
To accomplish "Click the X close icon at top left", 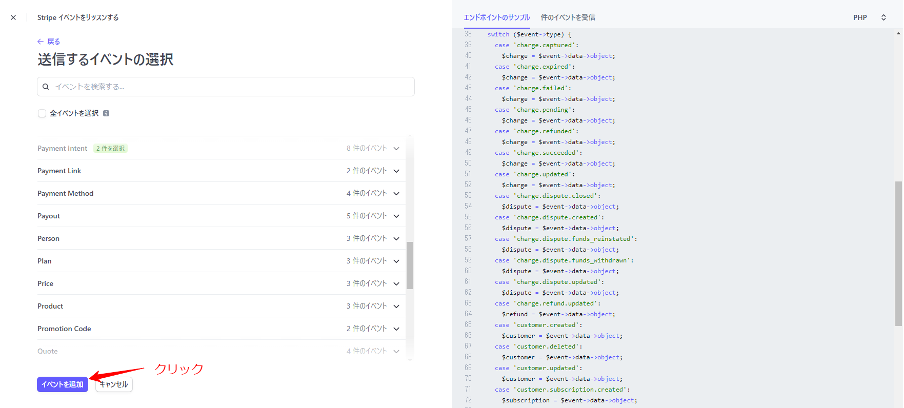I will coord(13,17).
